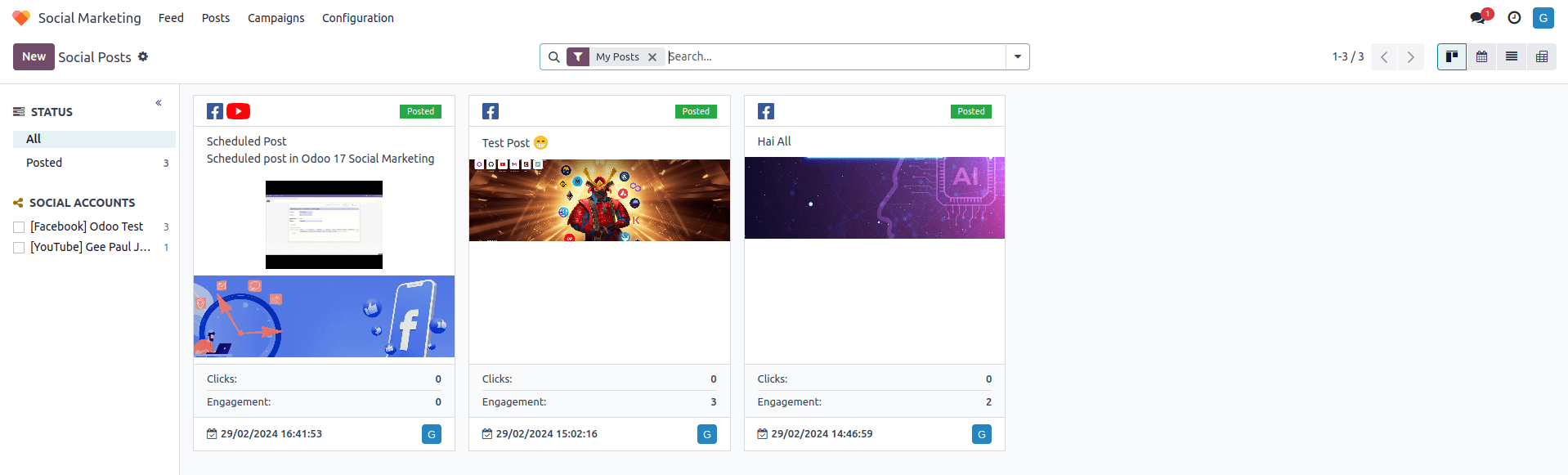Open the user avatar menu G
The height and width of the screenshot is (475, 1568).
click(x=1543, y=18)
